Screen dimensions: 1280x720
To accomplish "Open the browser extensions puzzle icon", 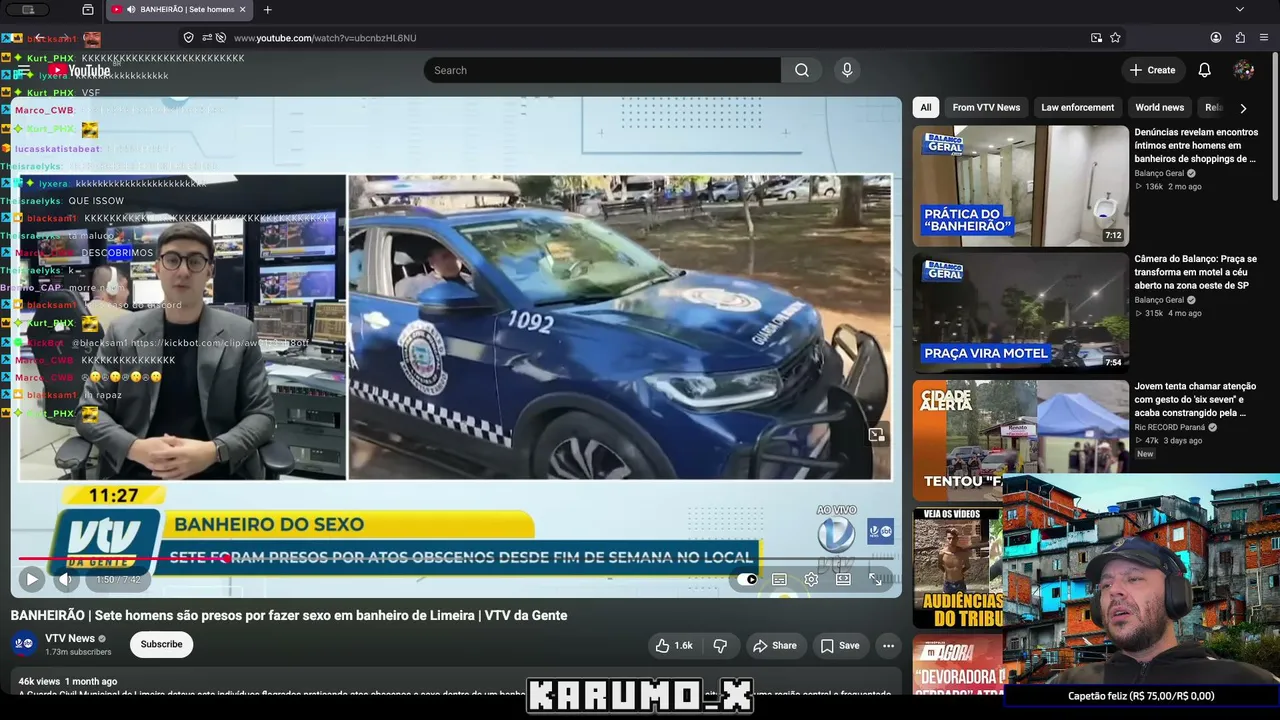I will (x=1240, y=38).
